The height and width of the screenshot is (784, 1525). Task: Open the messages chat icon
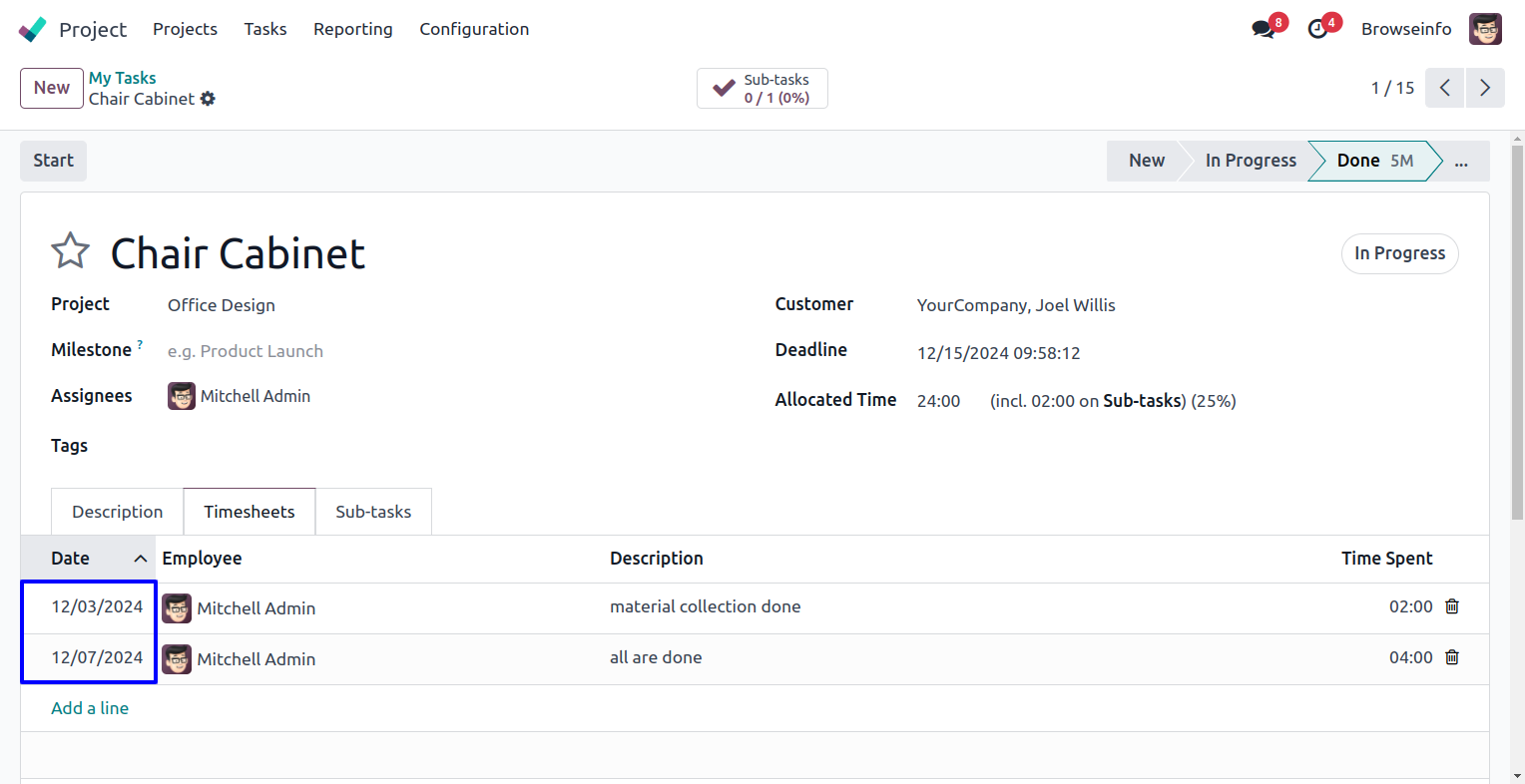click(x=1264, y=29)
